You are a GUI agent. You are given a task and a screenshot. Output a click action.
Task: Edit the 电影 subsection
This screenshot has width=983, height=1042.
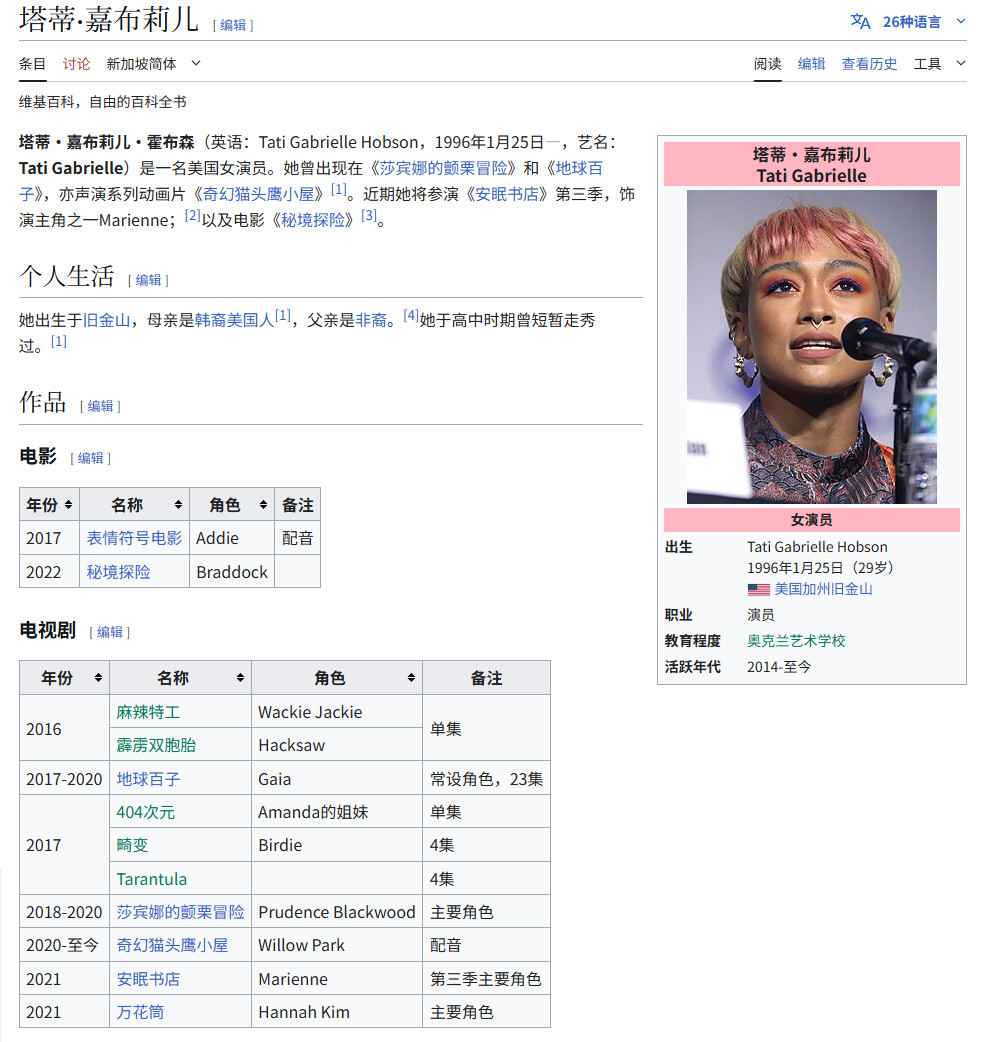coord(90,458)
